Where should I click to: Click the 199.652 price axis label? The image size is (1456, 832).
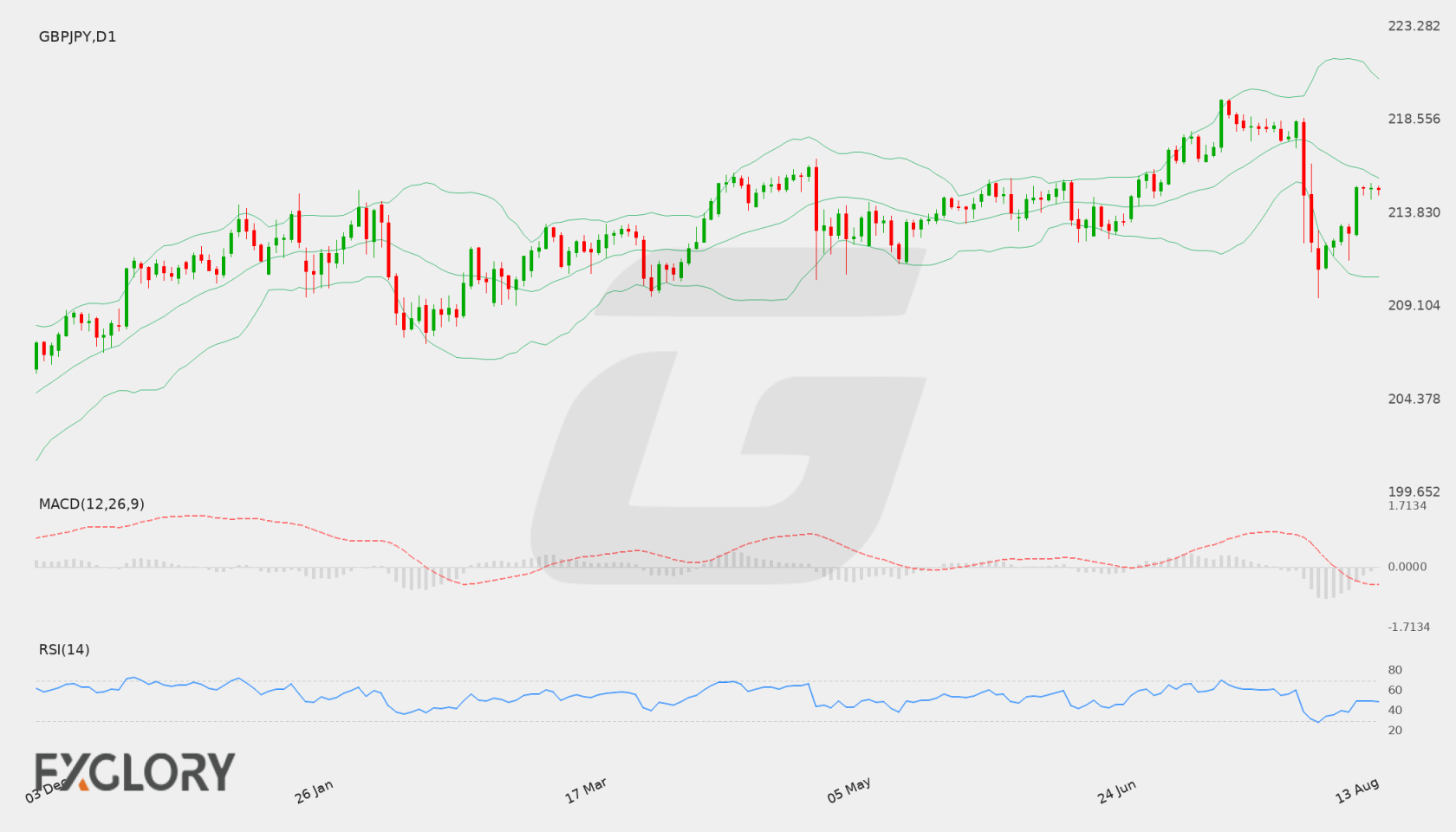pos(1414,491)
